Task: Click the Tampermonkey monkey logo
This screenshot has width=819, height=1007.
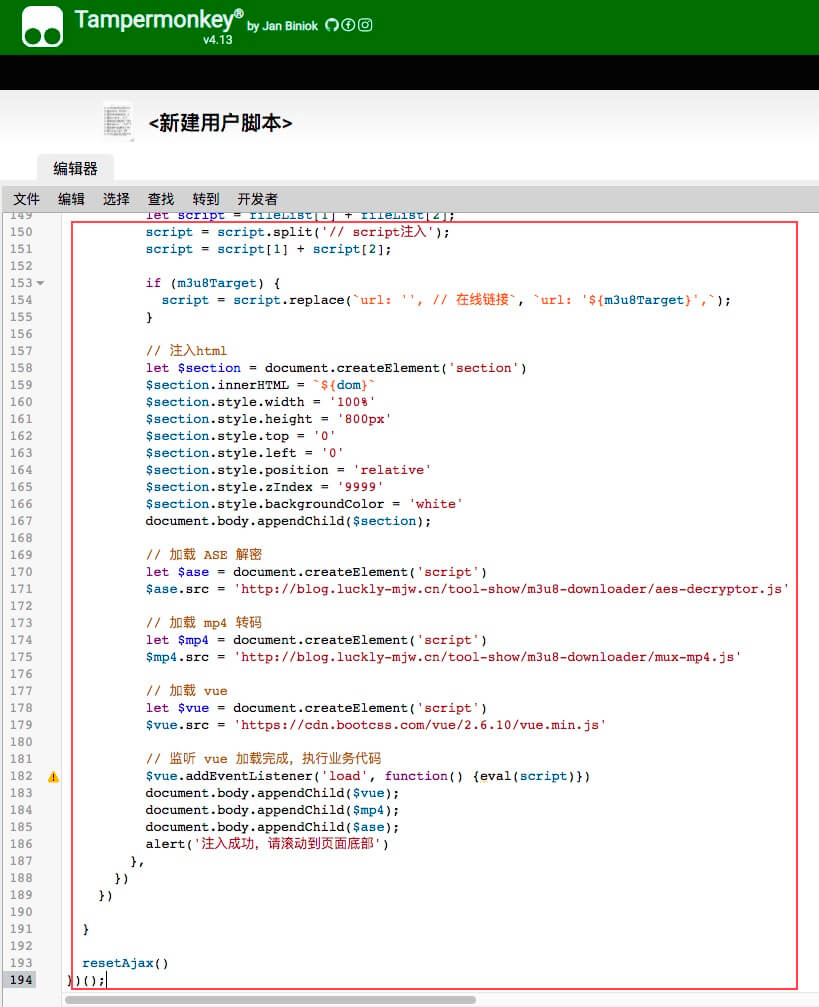Action: point(41,25)
